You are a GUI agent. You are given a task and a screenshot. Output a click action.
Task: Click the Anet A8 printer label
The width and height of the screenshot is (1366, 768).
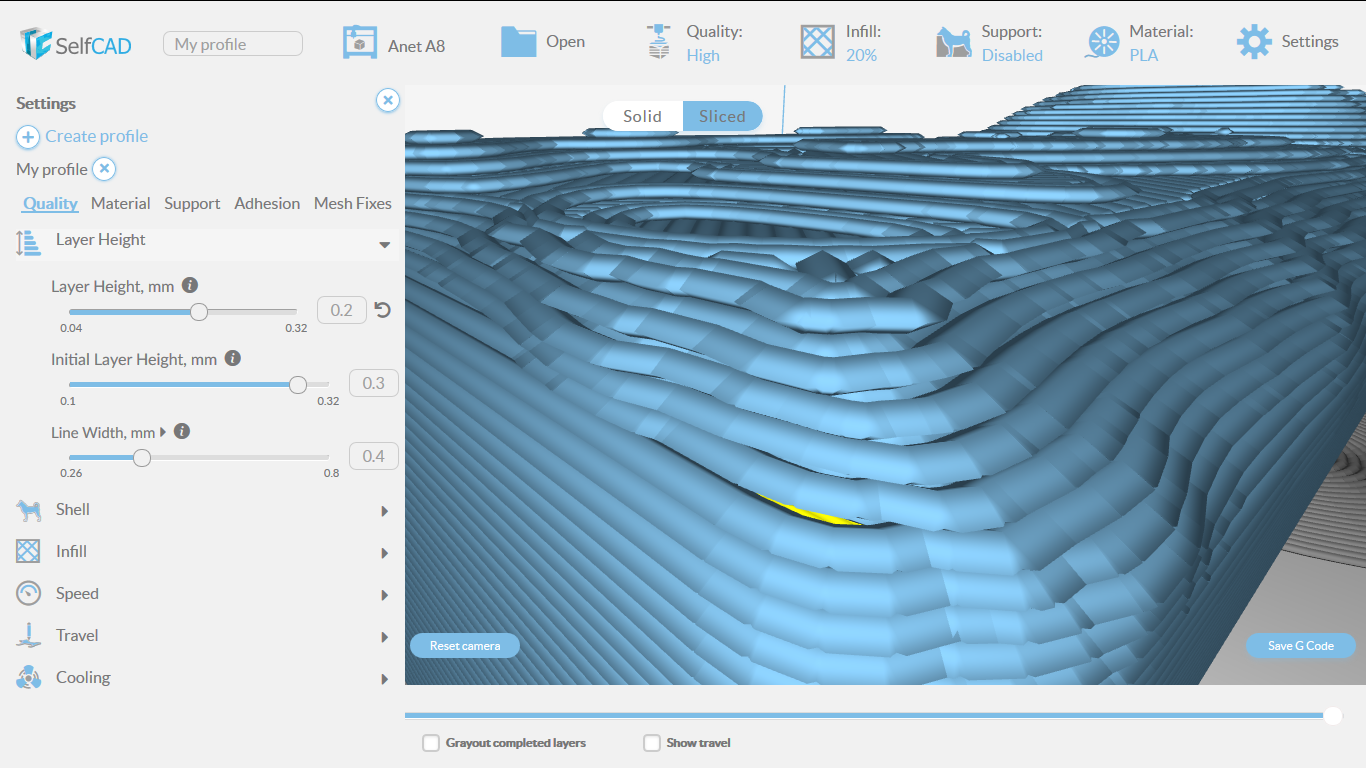(417, 46)
